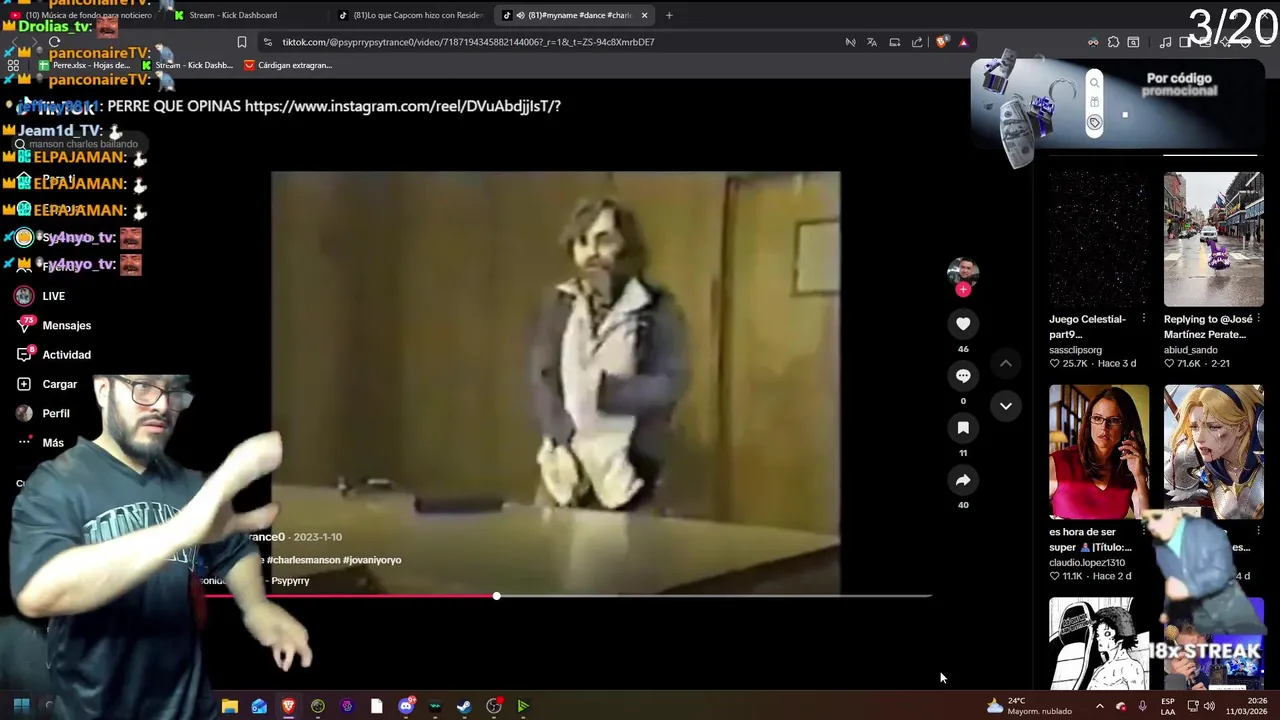The width and height of the screenshot is (1280, 720).
Task: Open the Brave Shields lion icon
Action: click(941, 42)
